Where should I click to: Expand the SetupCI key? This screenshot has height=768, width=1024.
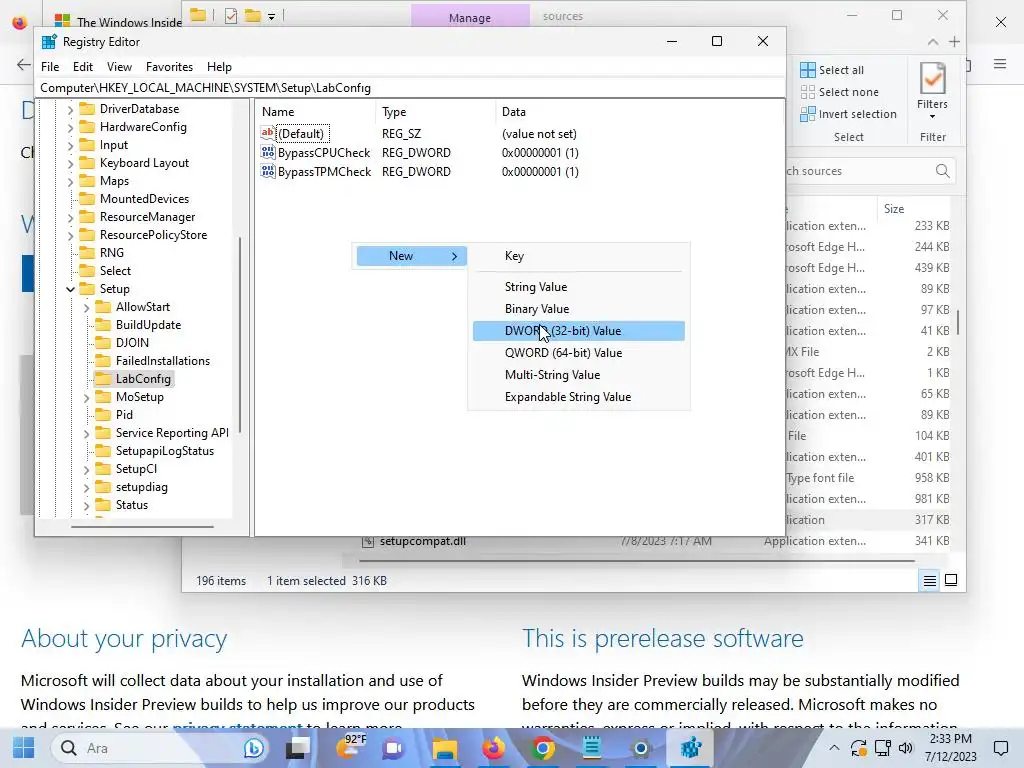tap(86, 470)
